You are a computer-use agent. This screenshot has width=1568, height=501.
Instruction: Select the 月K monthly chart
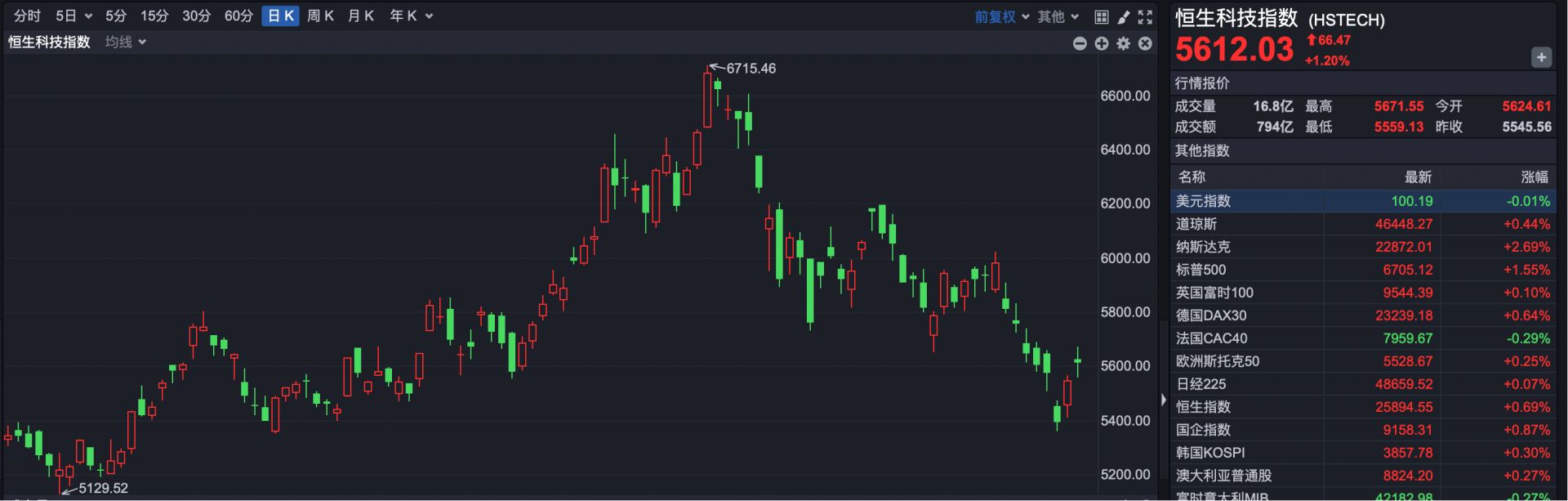pyautogui.click(x=360, y=16)
